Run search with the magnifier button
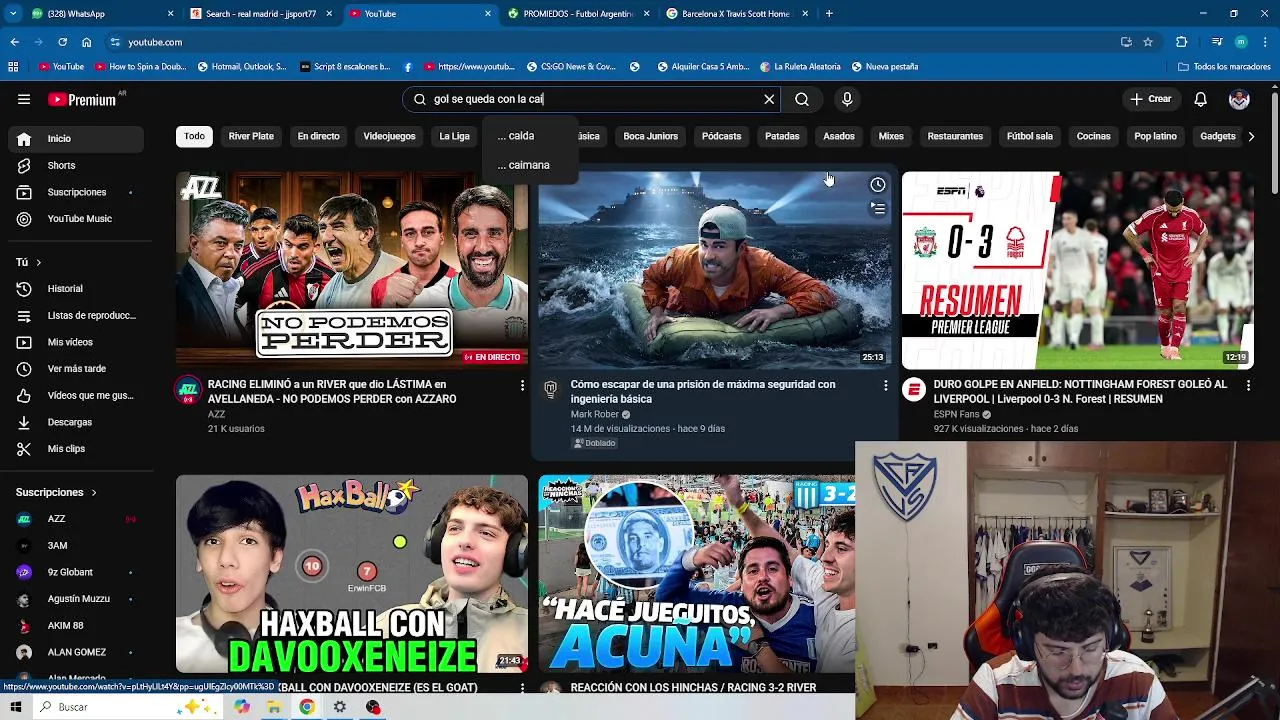Viewport: 1280px width, 720px height. tap(802, 99)
